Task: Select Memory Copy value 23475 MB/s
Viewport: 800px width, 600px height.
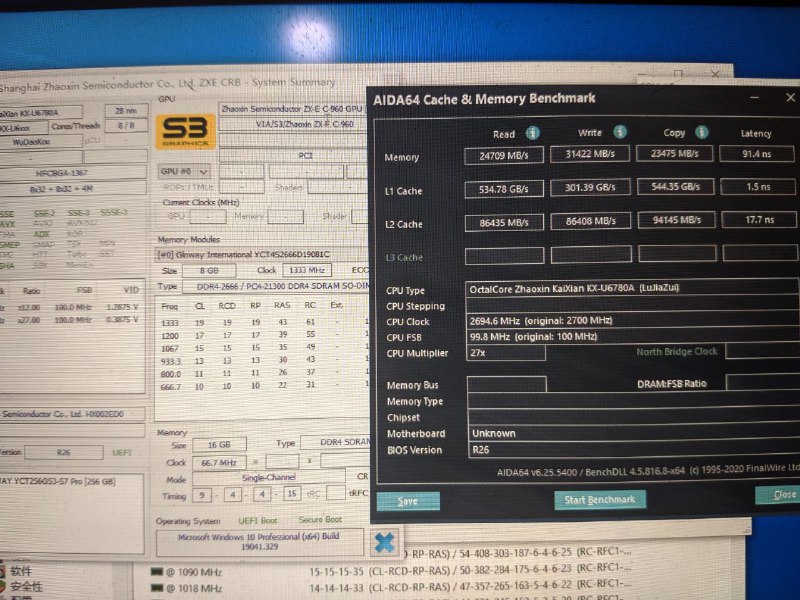Action: [x=674, y=154]
